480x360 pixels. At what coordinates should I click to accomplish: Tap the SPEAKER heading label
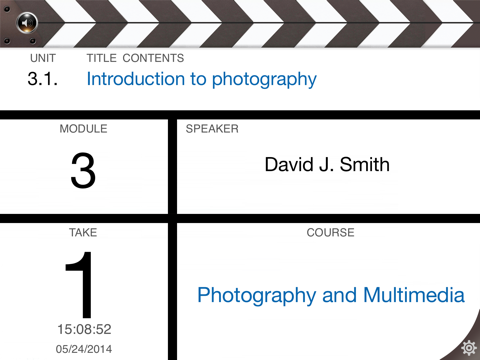(x=212, y=129)
